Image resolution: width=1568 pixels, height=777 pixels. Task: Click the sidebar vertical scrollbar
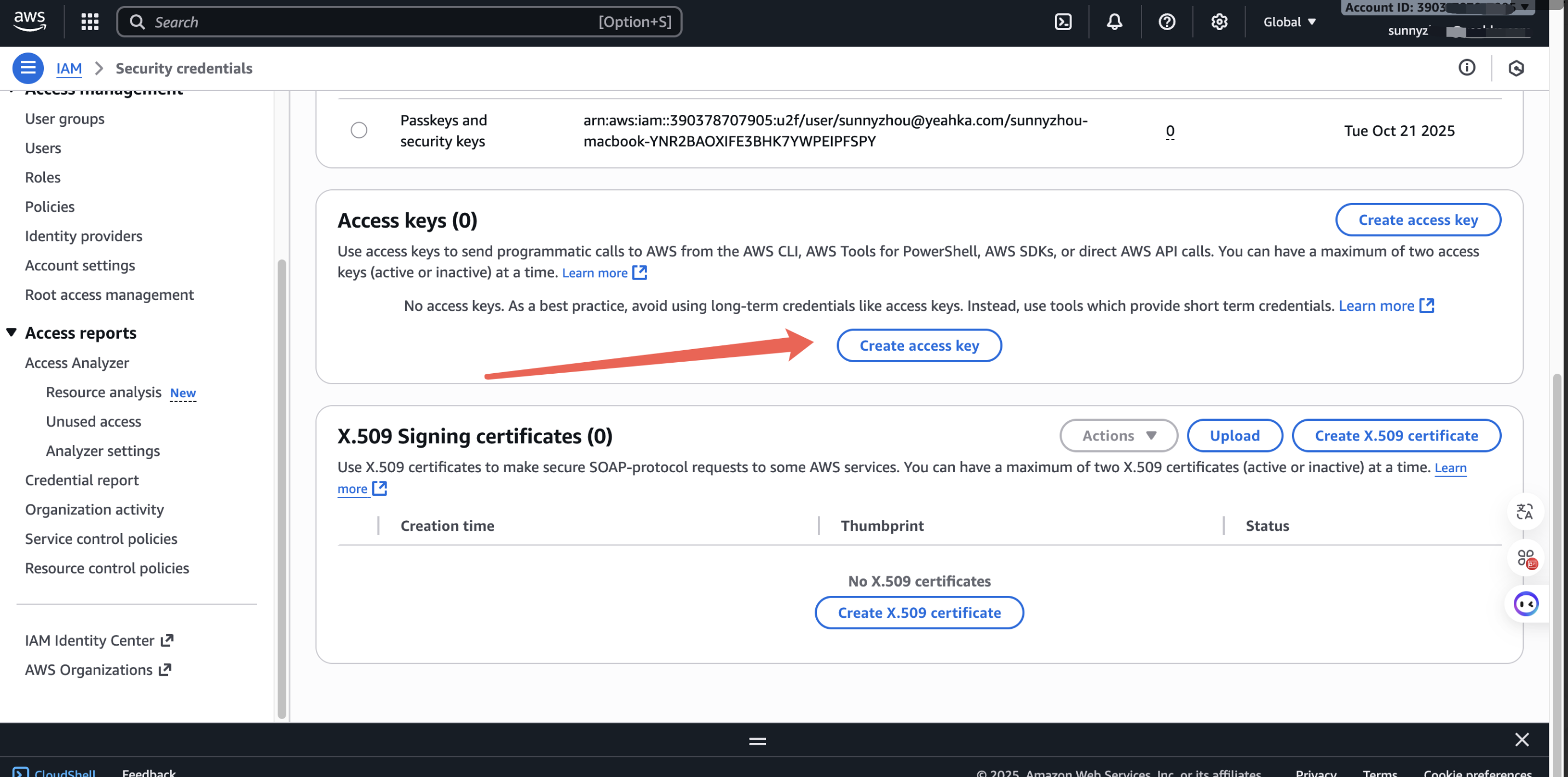tap(281, 487)
